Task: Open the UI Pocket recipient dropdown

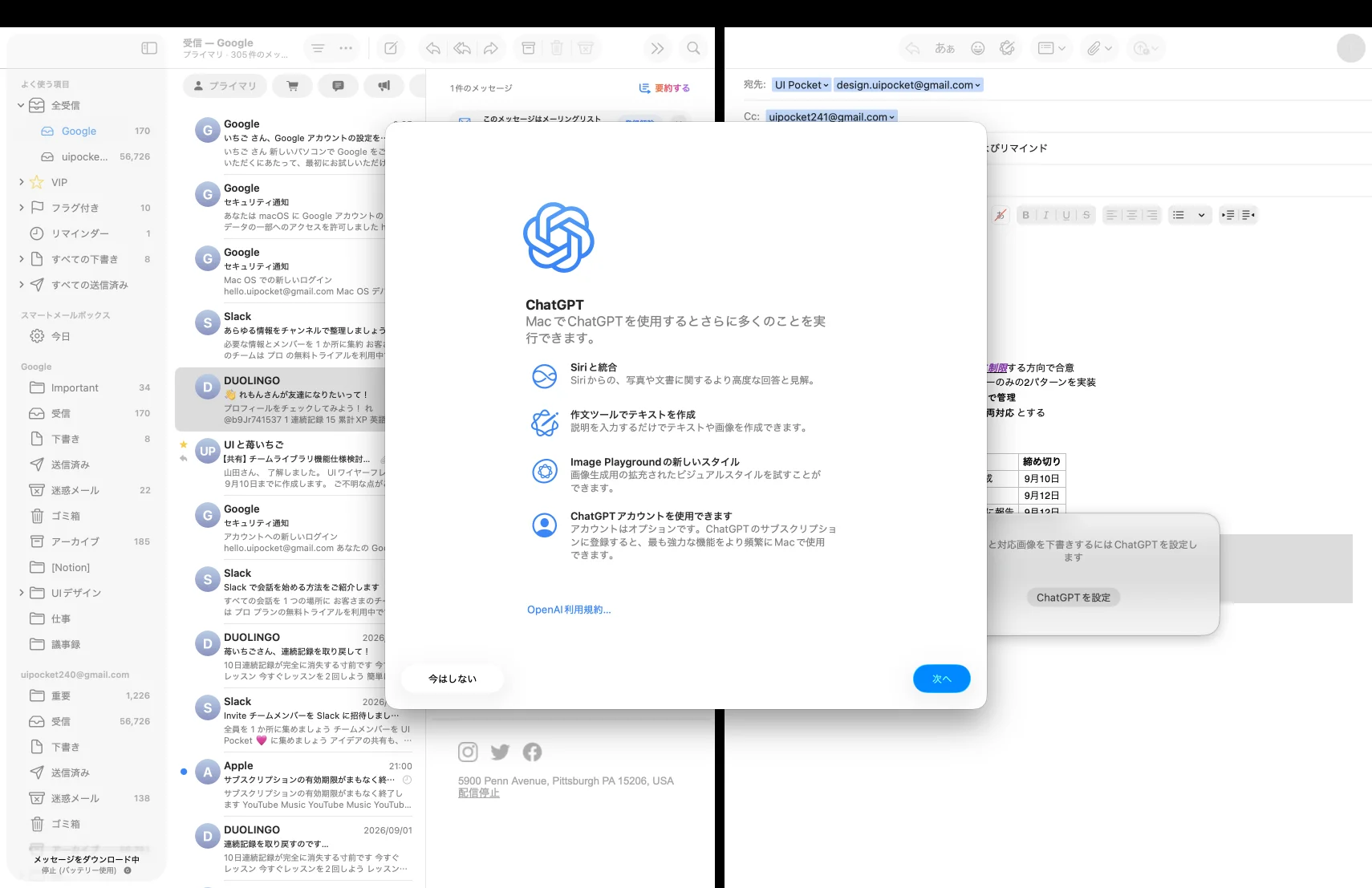Action: [802, 85]
